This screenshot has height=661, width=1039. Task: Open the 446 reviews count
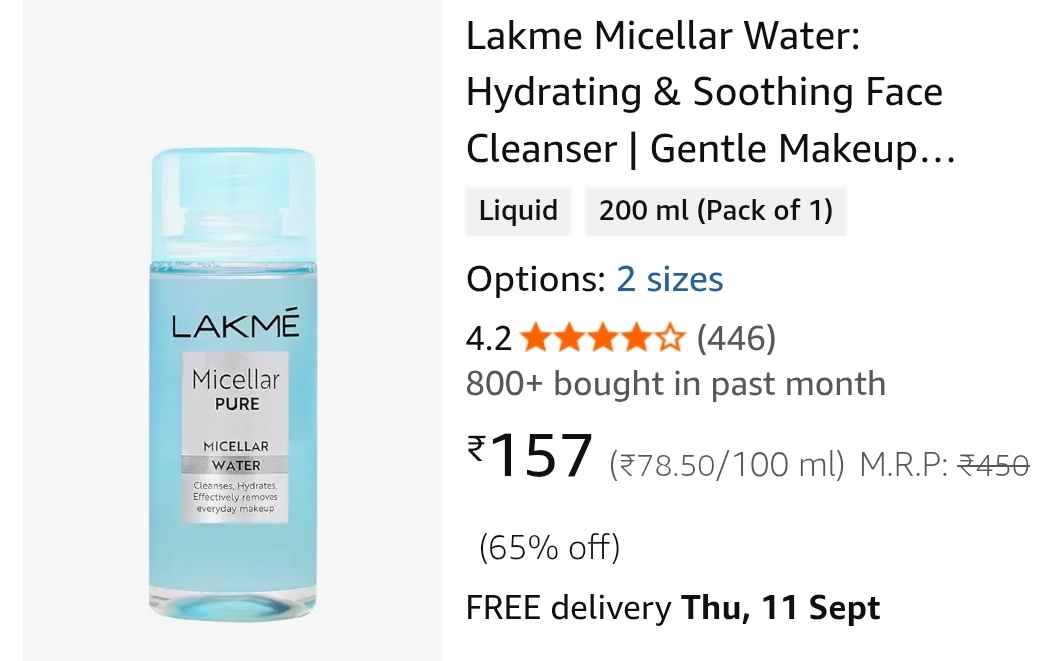[x=736, y=338]
